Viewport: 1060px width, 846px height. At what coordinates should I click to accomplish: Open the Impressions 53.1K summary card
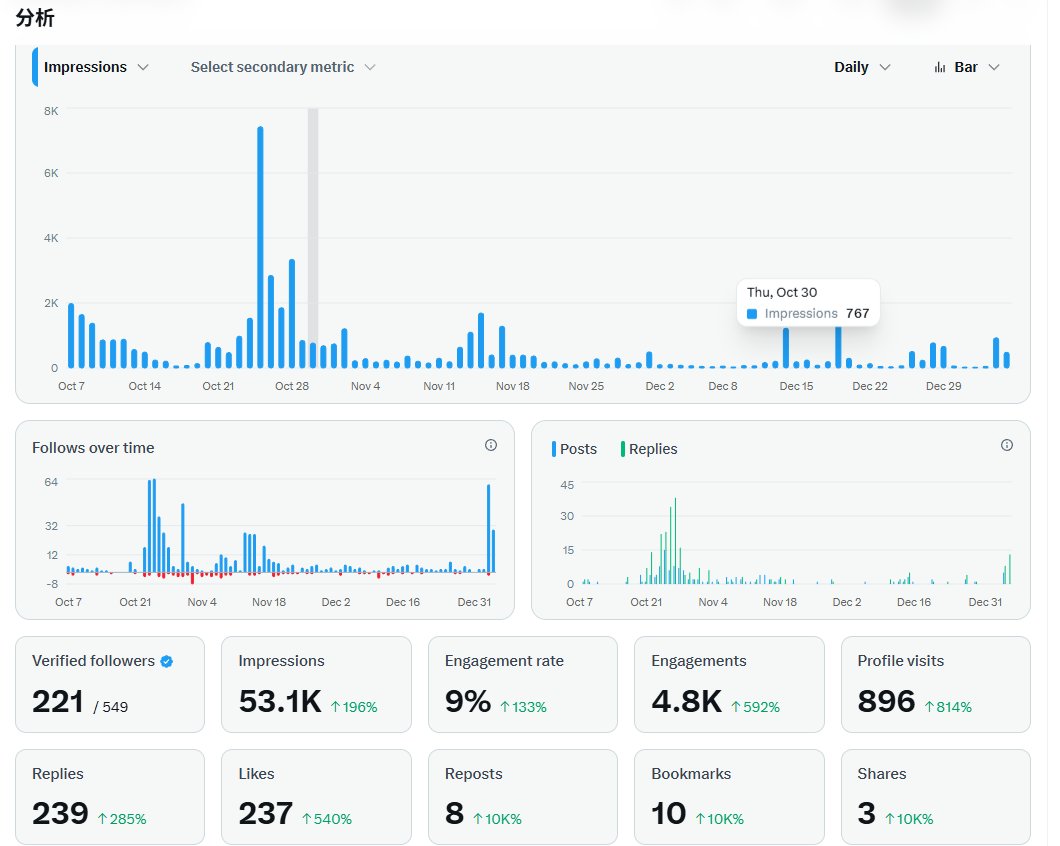(x=316, y=684)
